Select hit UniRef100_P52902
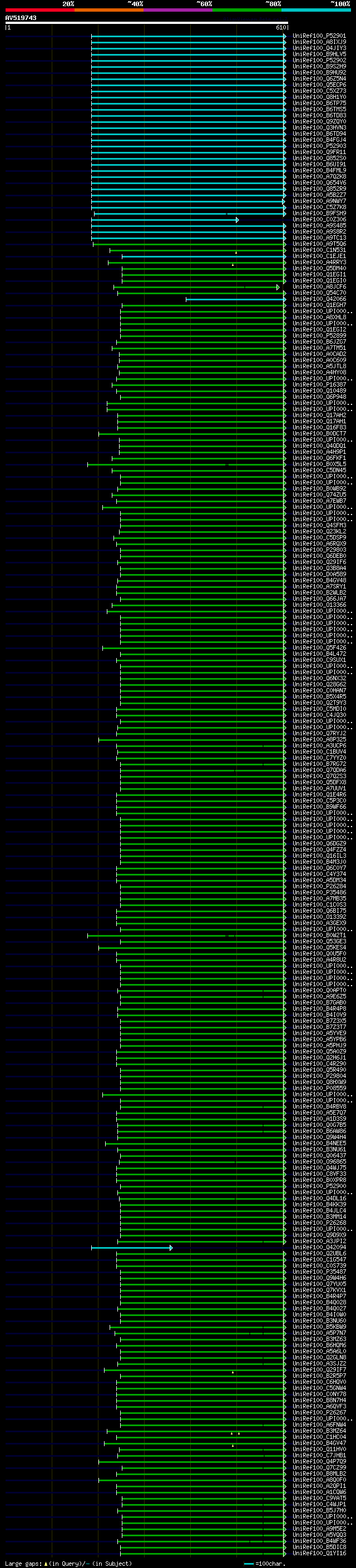Image resolution: width=356 pixels, height=1568 pixels. (319, 60)
